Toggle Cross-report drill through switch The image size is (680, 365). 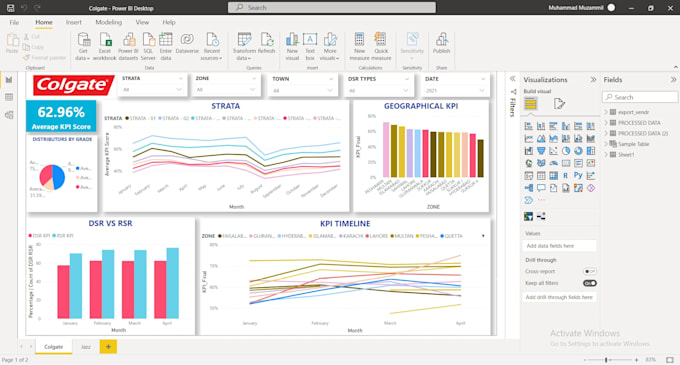point(589,271)
